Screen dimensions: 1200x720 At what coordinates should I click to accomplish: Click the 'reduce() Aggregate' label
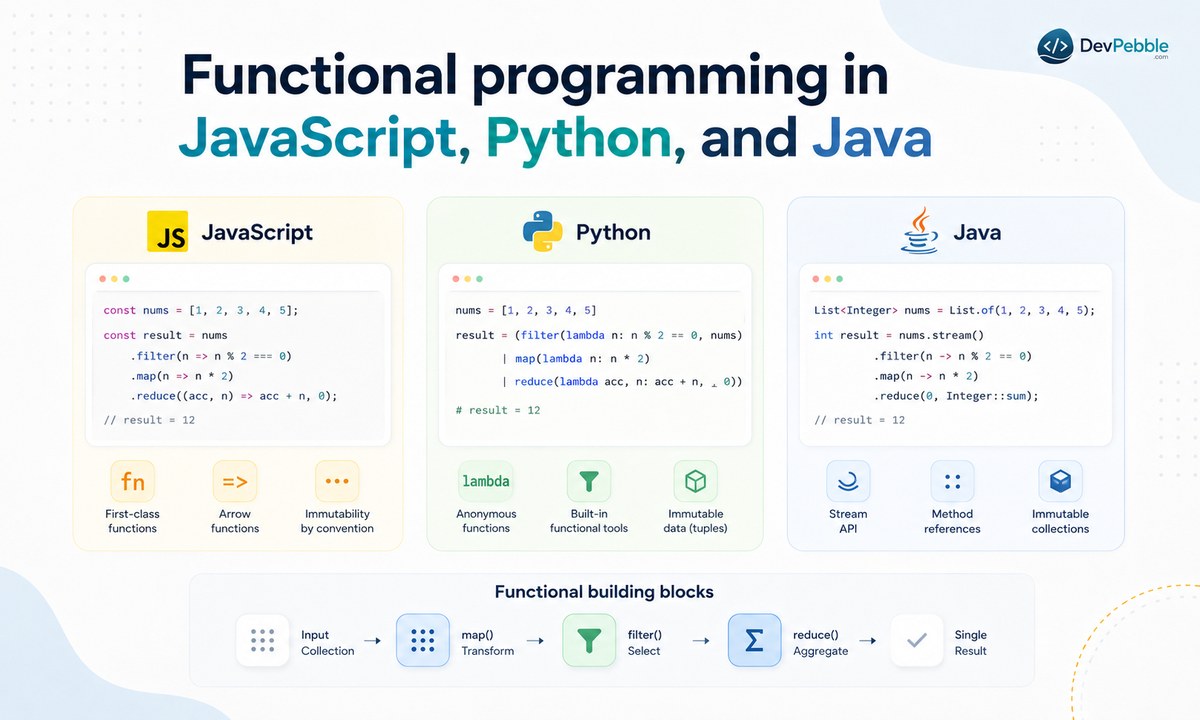tap(820, 643)
